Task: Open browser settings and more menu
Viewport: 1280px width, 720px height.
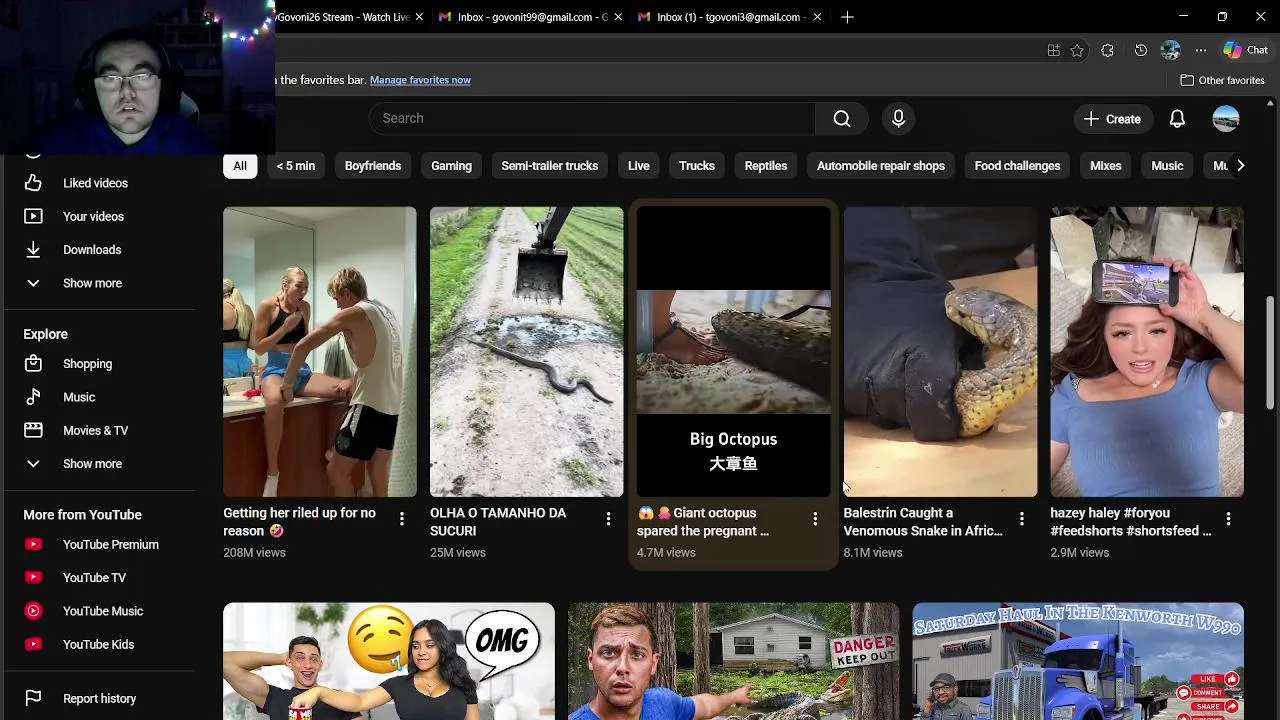Action: (x=1201, y=51)
